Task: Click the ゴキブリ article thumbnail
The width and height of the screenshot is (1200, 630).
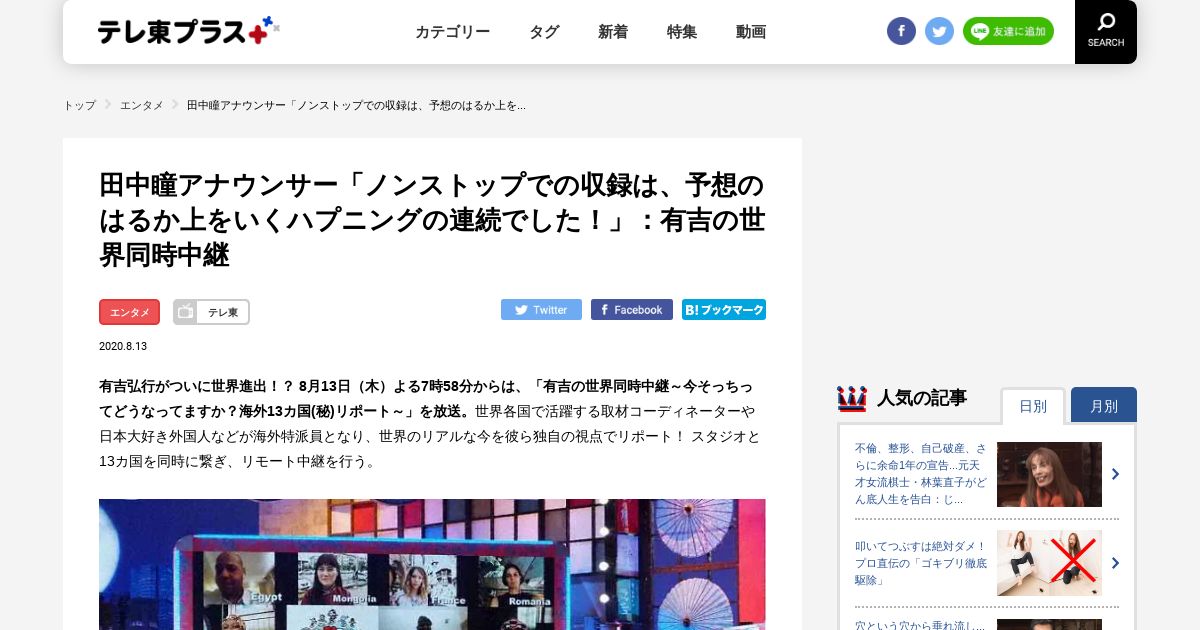Action: tap(1049, 563)
